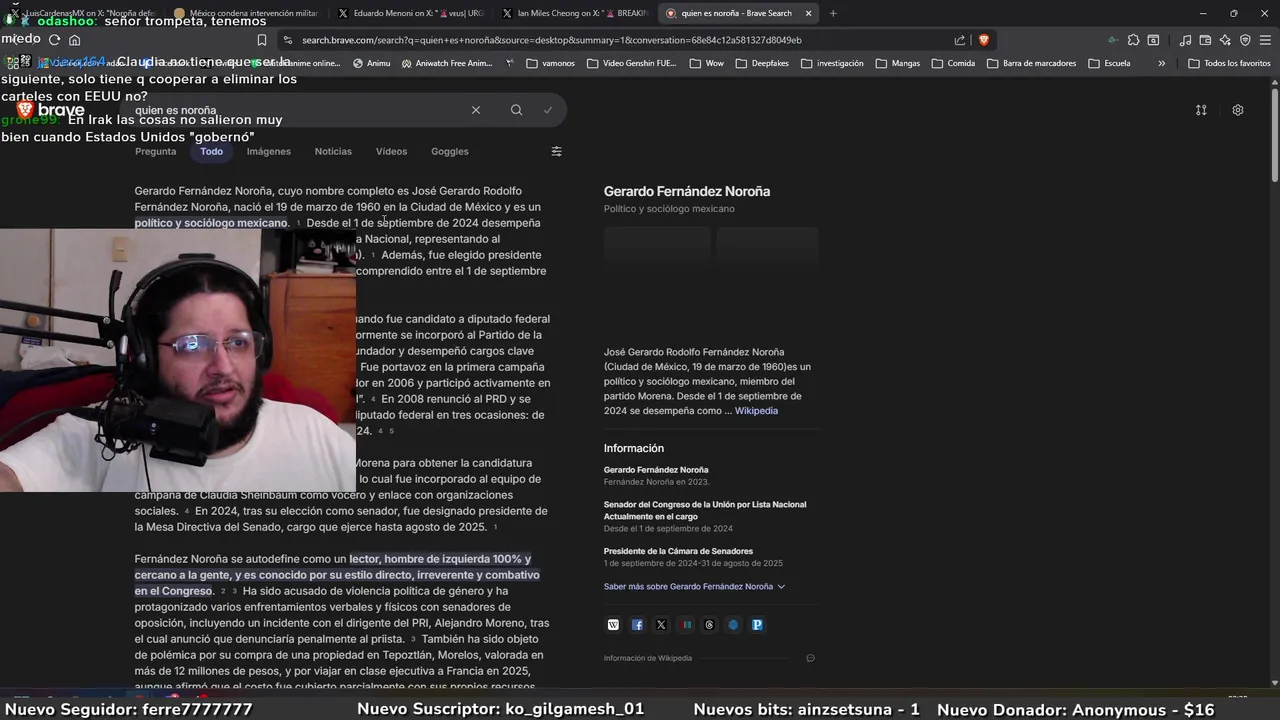
Task: Open the browser hamburger menu
Action: (1265, 40)
